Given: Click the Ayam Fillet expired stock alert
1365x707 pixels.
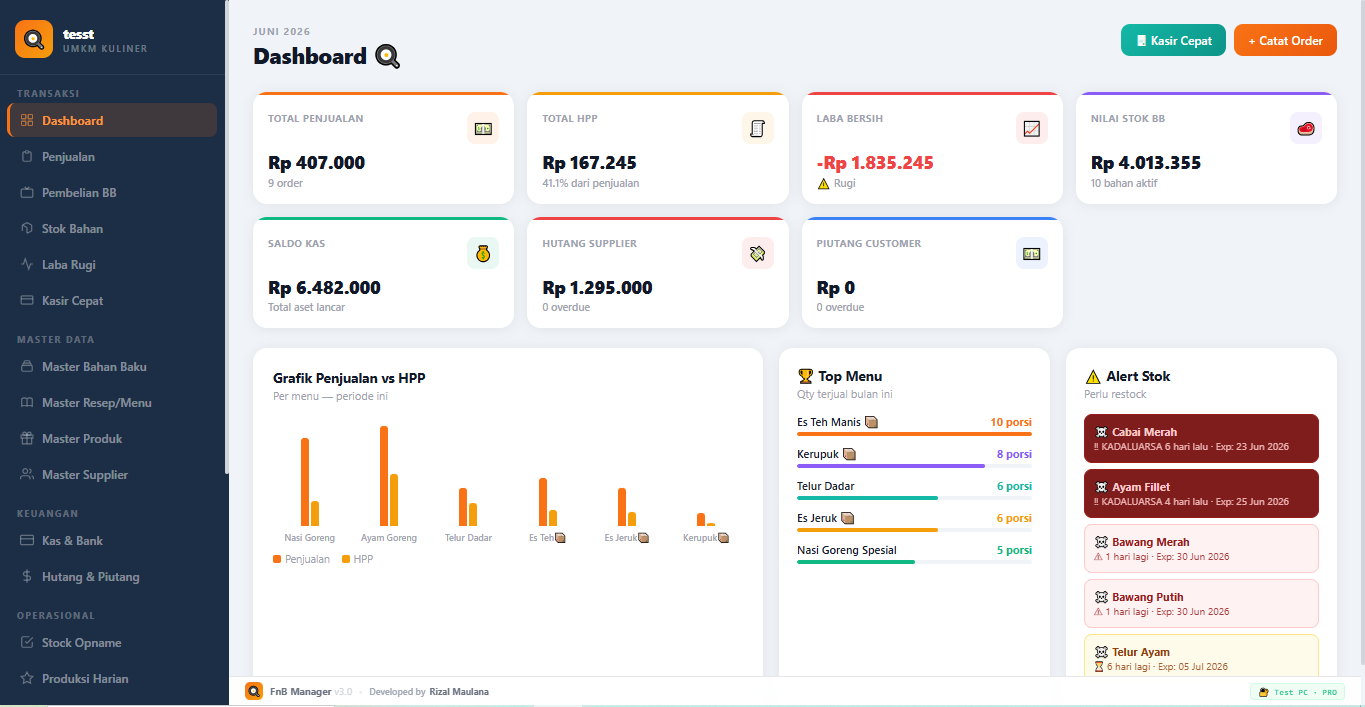Looking at the screenshot, I should coord(1201,493).
